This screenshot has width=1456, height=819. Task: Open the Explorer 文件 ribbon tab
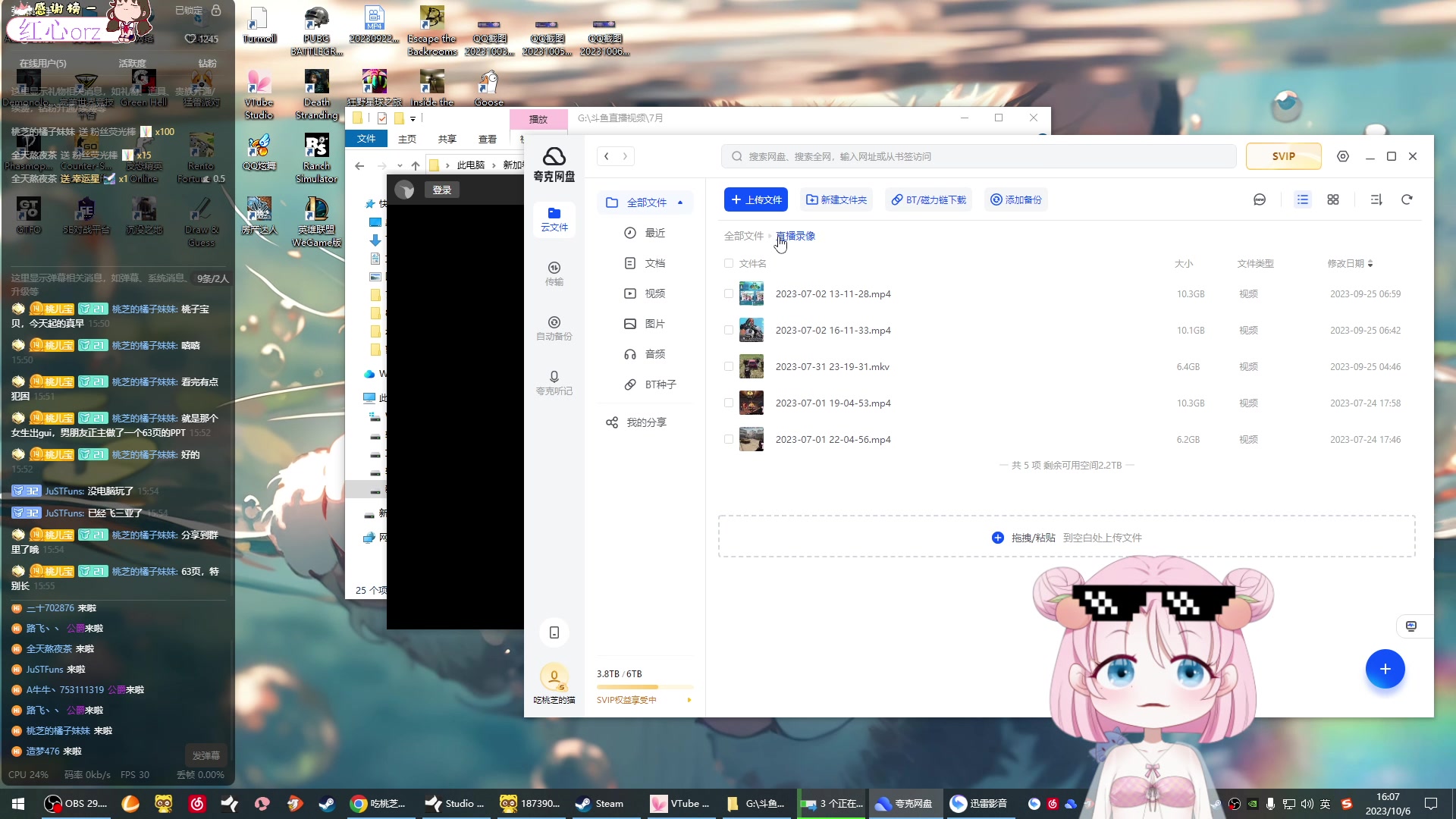366,139
